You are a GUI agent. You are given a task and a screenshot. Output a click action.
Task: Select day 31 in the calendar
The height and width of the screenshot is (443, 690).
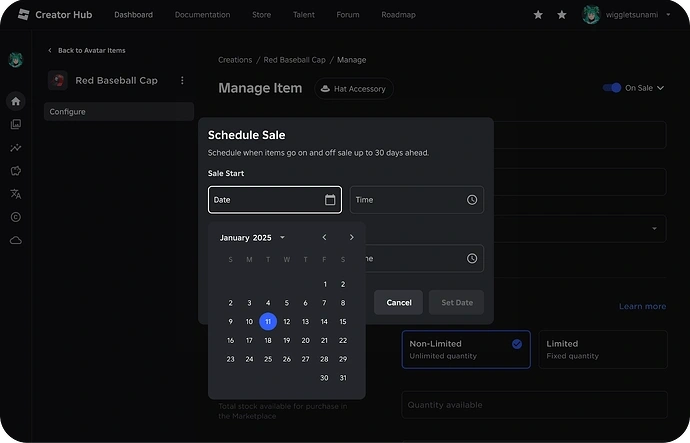tap(343, 378)
